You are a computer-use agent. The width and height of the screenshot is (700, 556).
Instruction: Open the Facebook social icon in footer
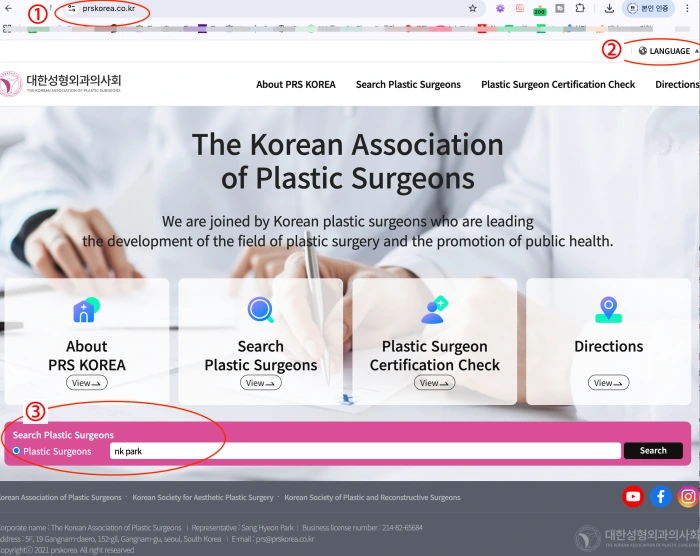(660, 496)
